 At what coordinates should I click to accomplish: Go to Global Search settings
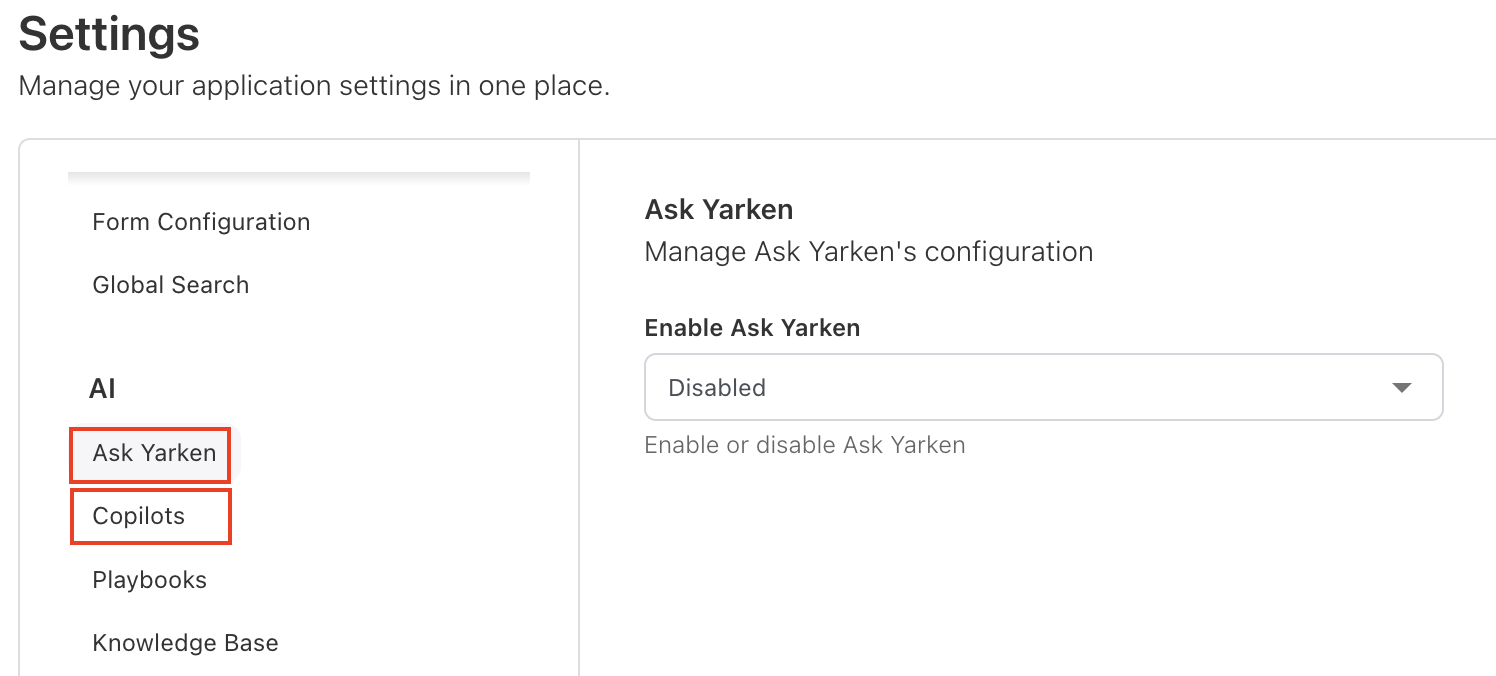(x=170, y=285)
